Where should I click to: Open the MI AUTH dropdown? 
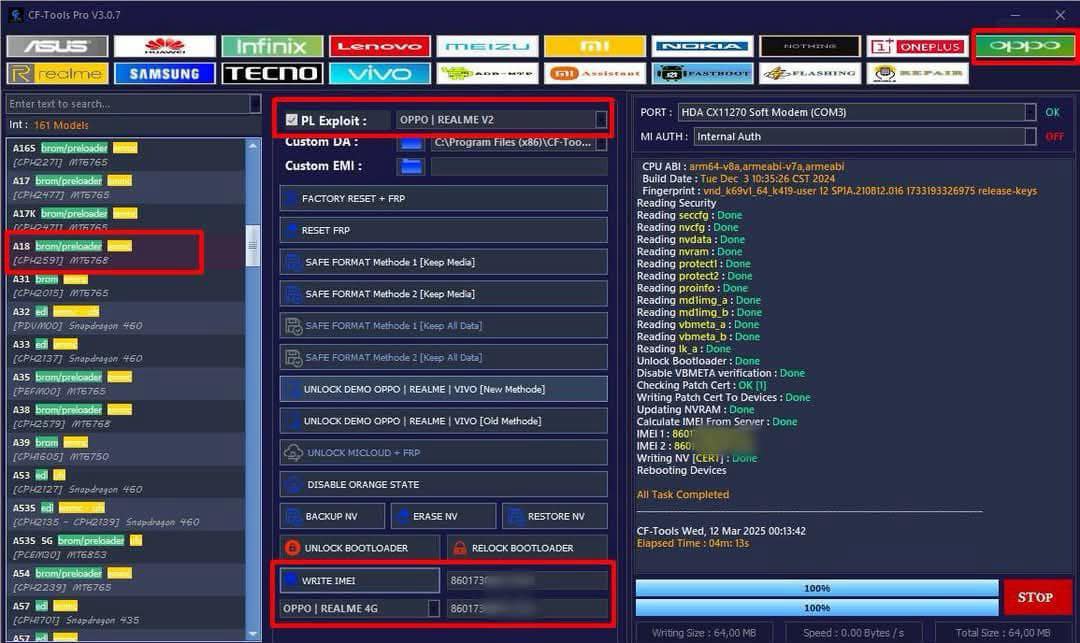click(x=1030, y=136)
